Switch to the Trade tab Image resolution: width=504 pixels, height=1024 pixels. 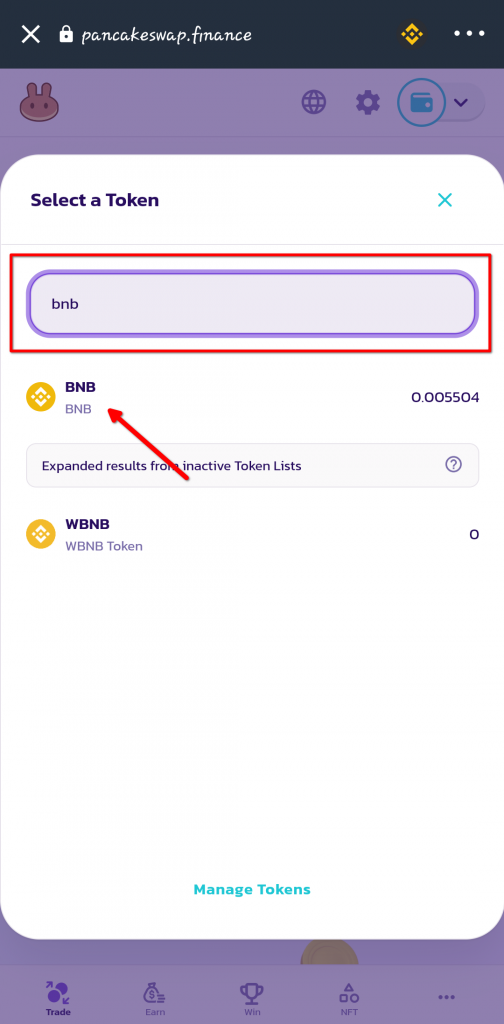[x=58, y=999]
